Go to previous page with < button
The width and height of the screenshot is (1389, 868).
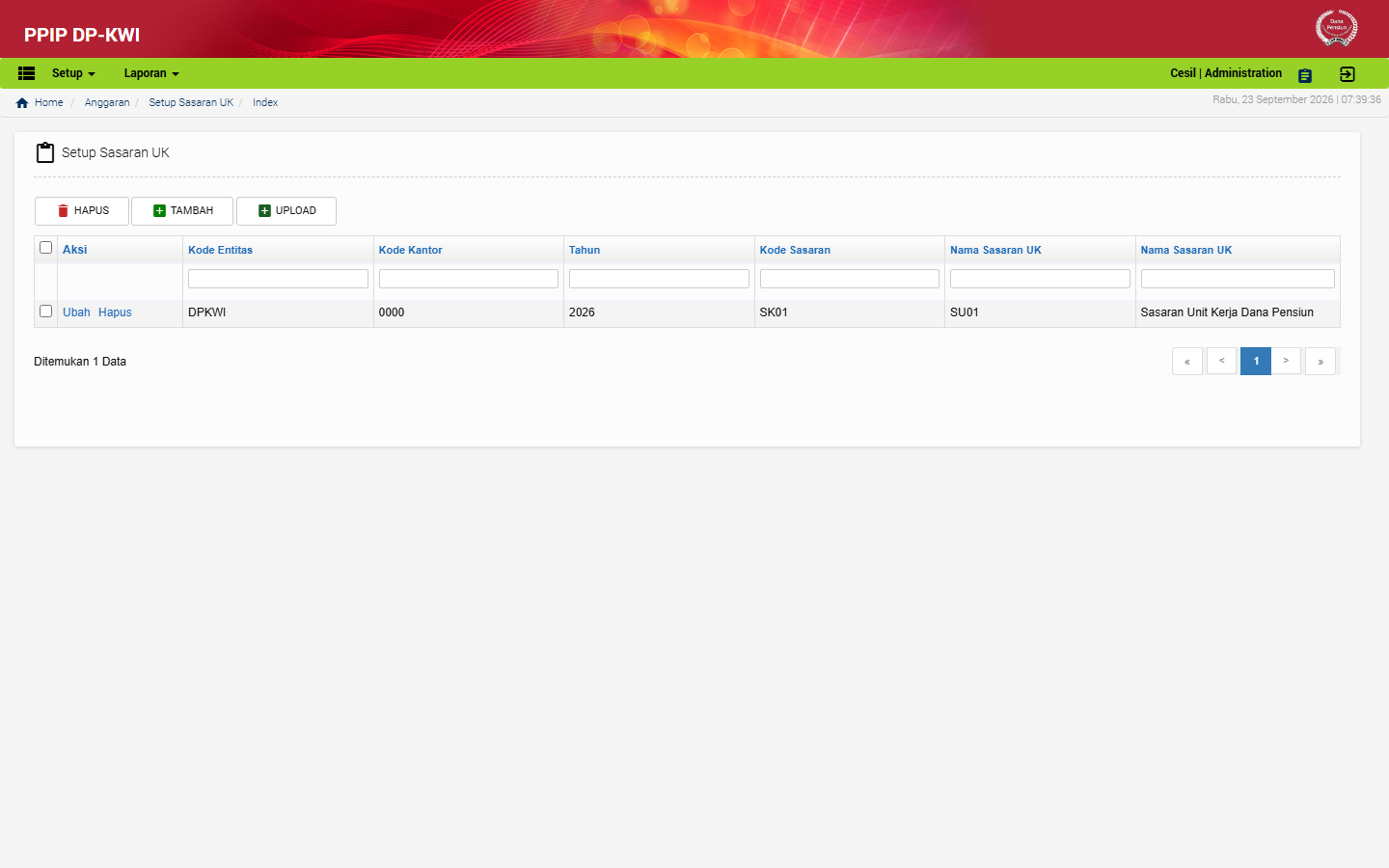coord(1222,361)
